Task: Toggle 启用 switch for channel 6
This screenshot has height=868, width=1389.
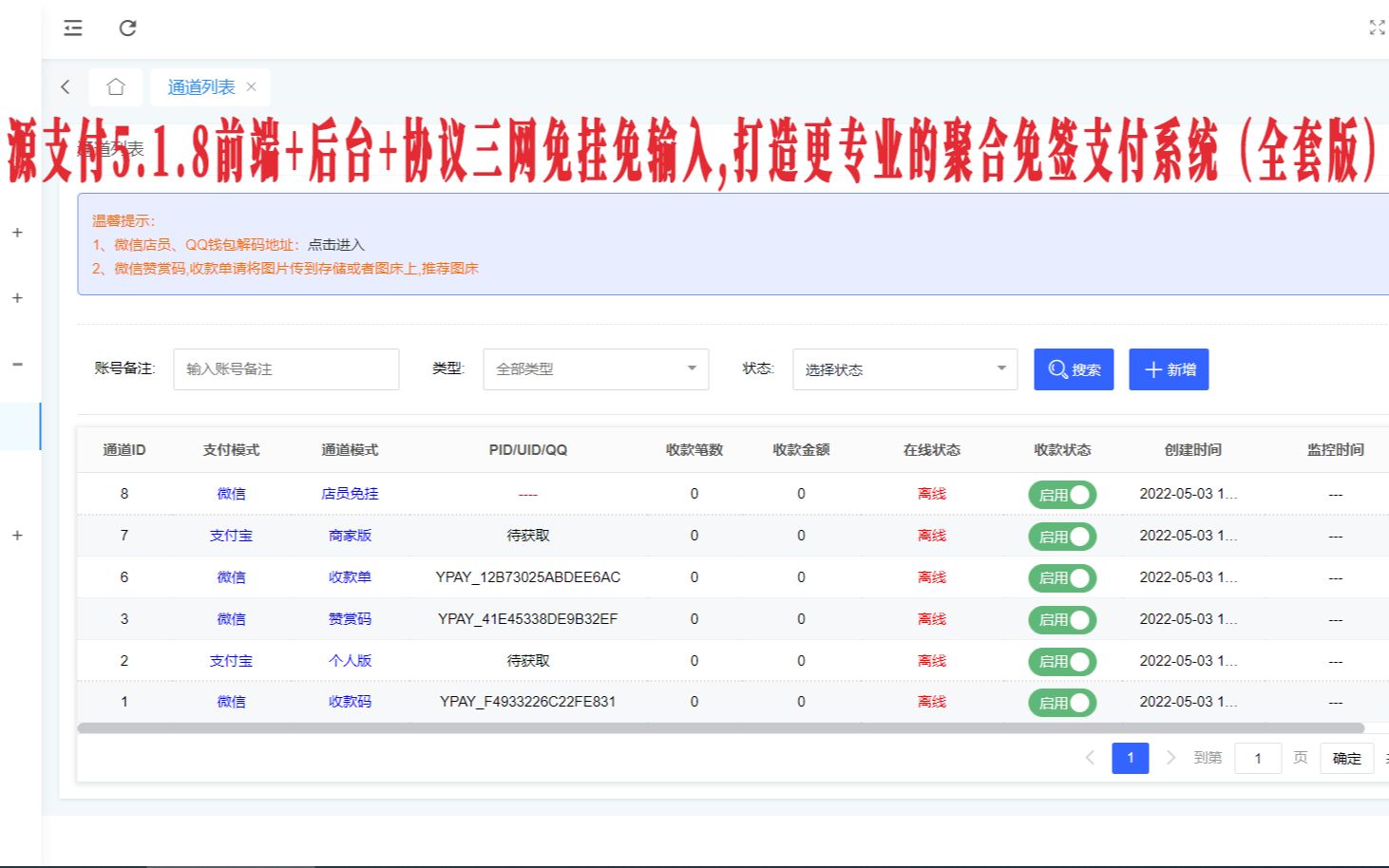Action: 1062,577
